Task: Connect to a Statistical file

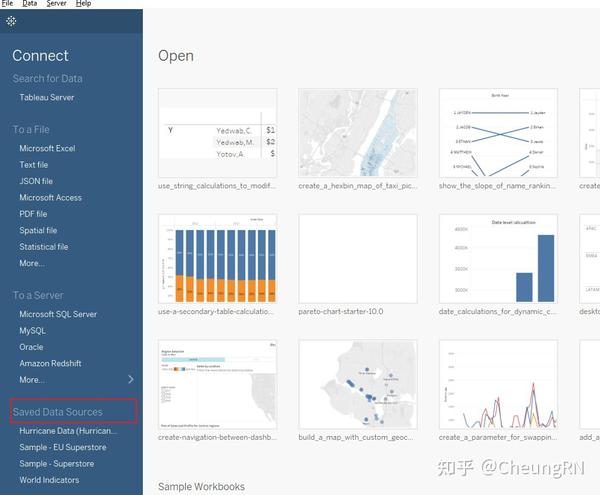Action: (x=44, y=247)
